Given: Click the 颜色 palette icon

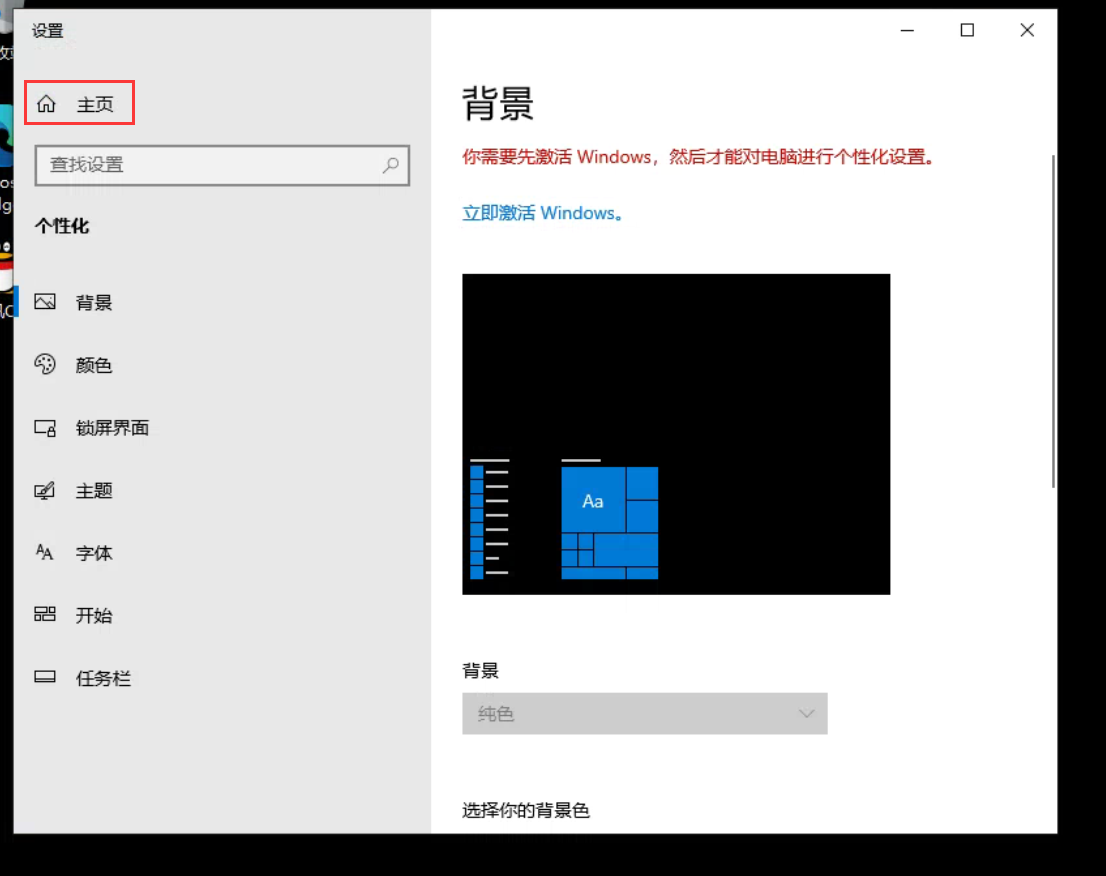Looking at the screenshot, I should (x=45, y=364).
